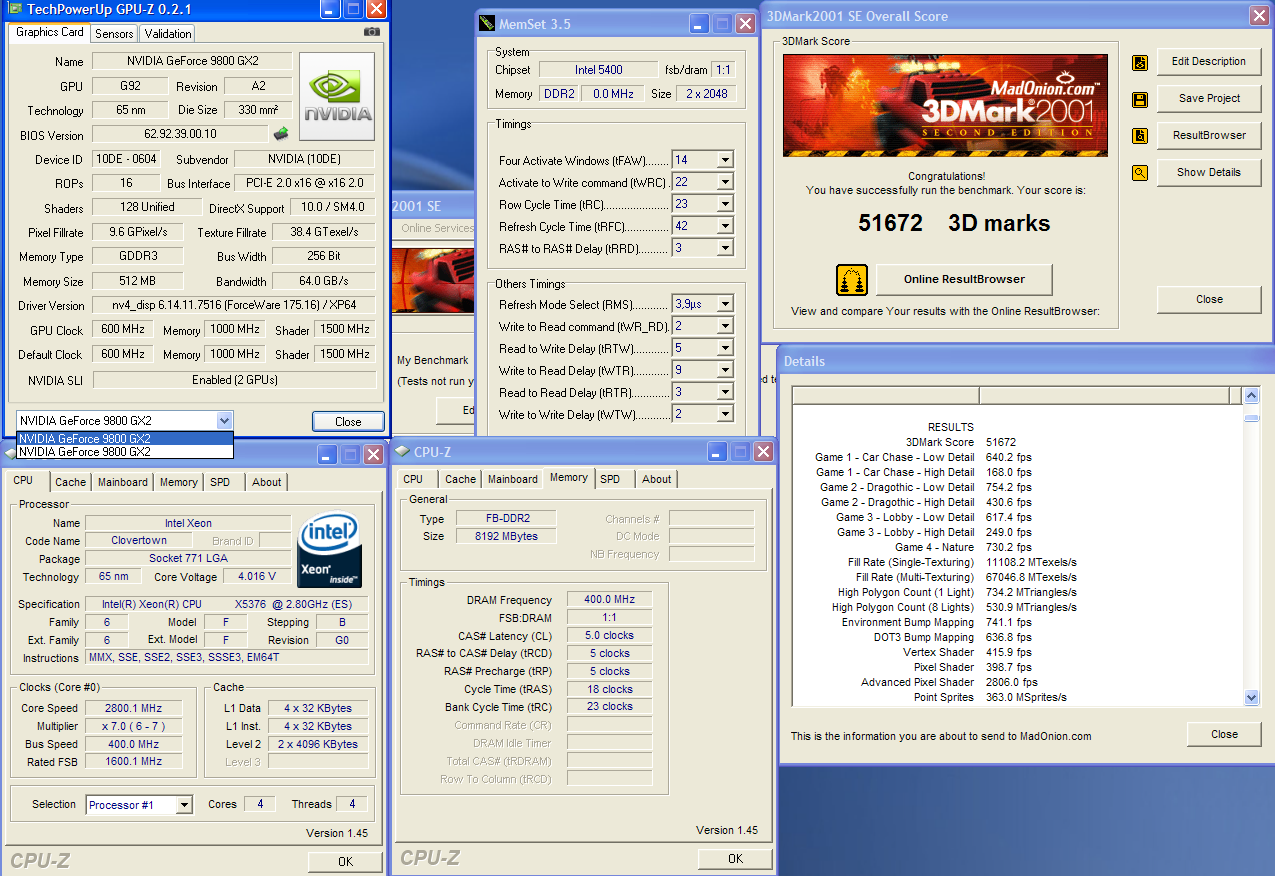Open the Write to Read Delay (tWTR) dropdown
The height and width of the screenshot is (876, 1275).
725,370
